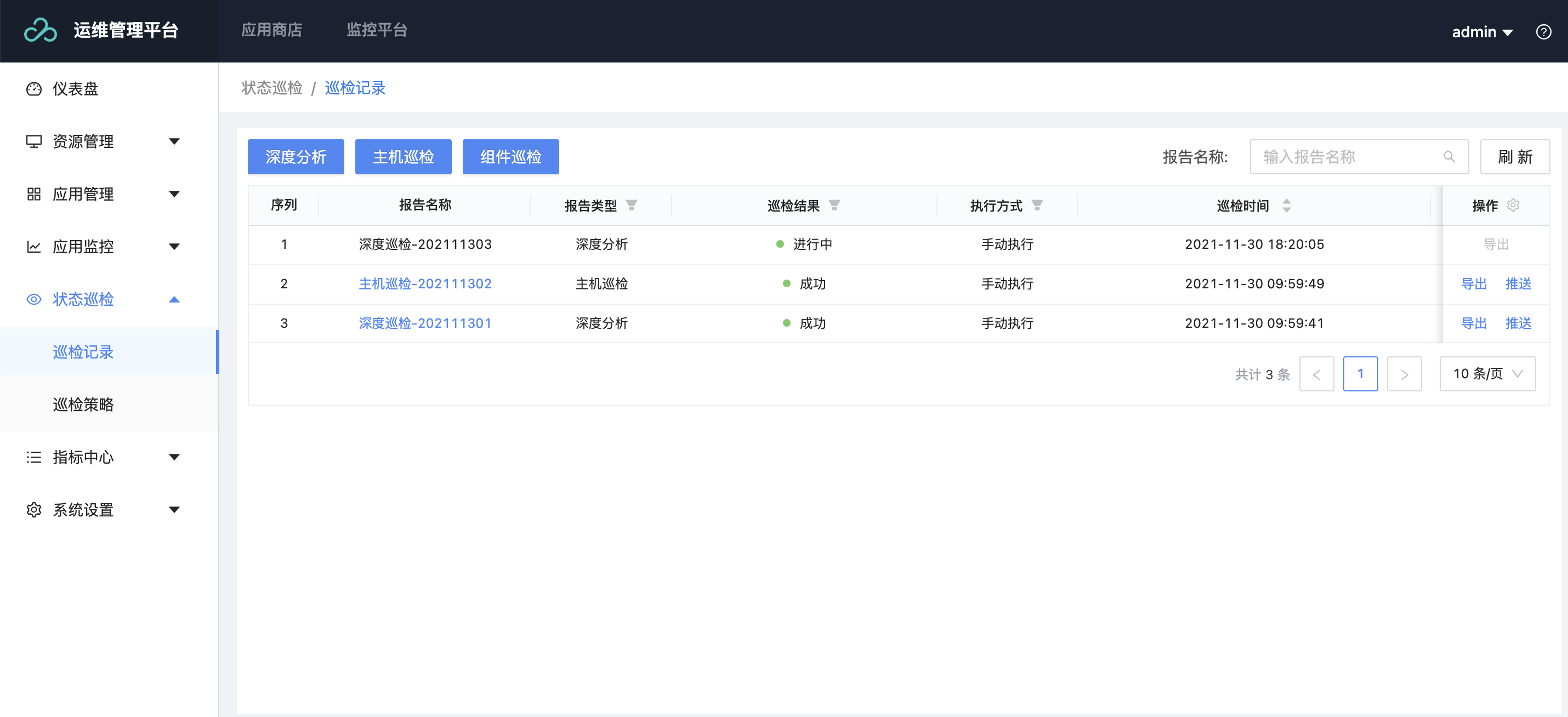
Task: Open report 主机巡检-202111302 link
Action: point(425,283)
